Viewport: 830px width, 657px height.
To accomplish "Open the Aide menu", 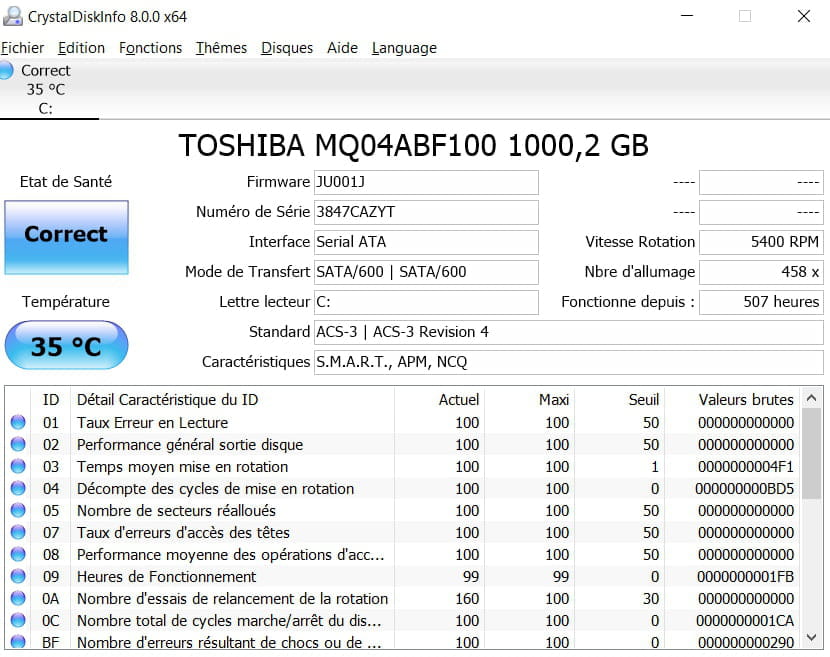I will 342,48.
